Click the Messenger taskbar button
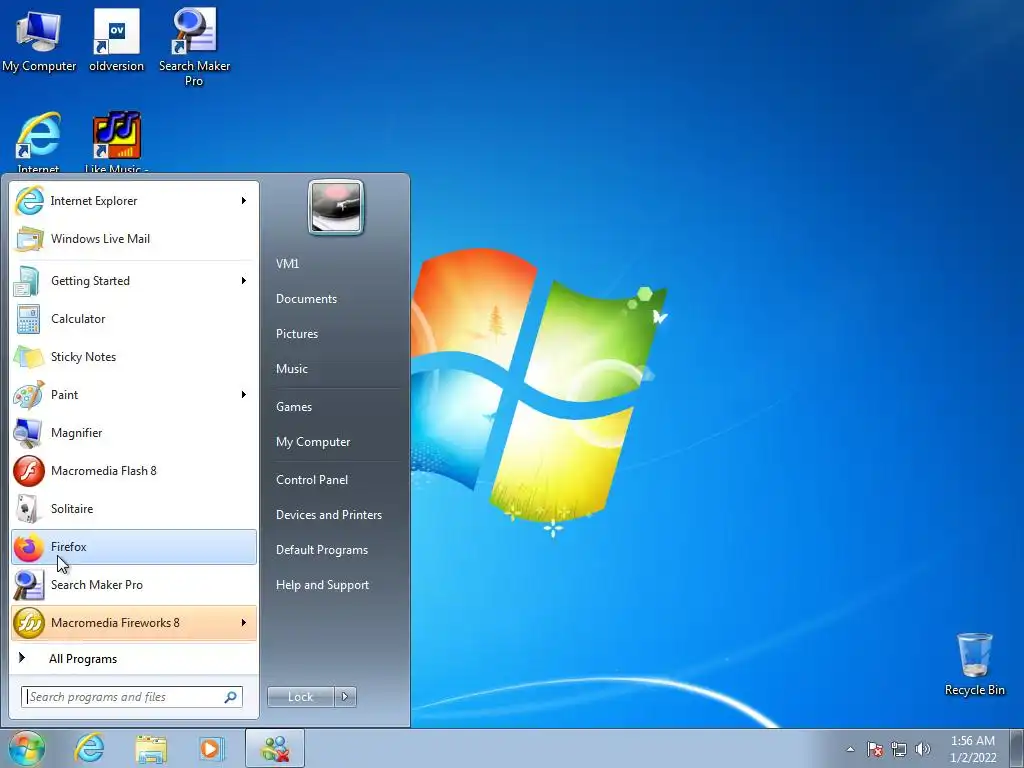Viewport: 1024px width, 768px height. [275, 748]
